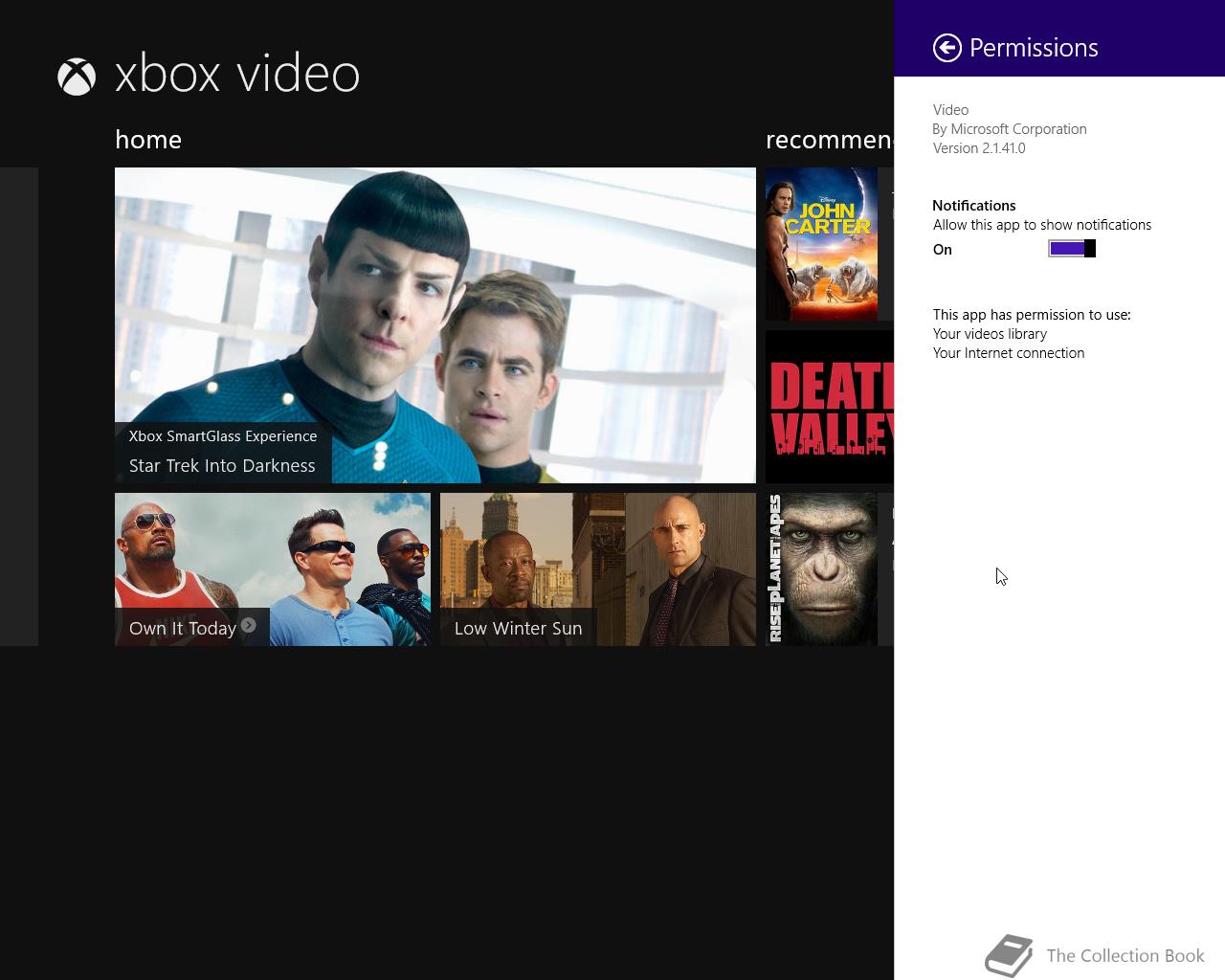Click the 'xbox video' app title

click(x=237, y=75)
